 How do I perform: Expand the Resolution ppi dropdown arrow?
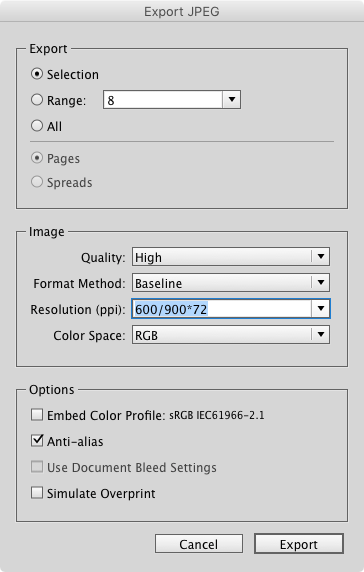(x=321, y=309)
